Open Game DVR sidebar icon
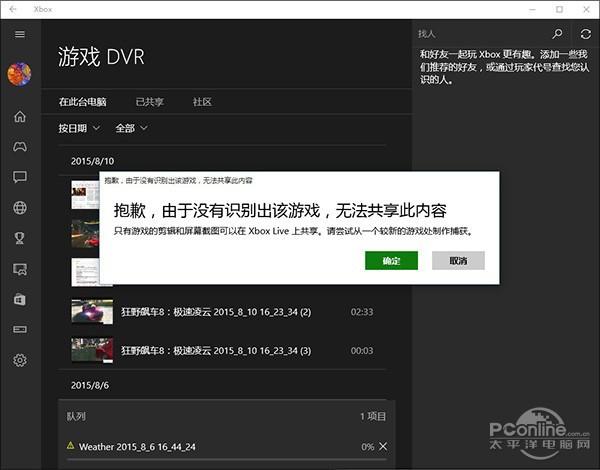The width and height of the screenshot is (600, 470). click(x=20, y=269)
